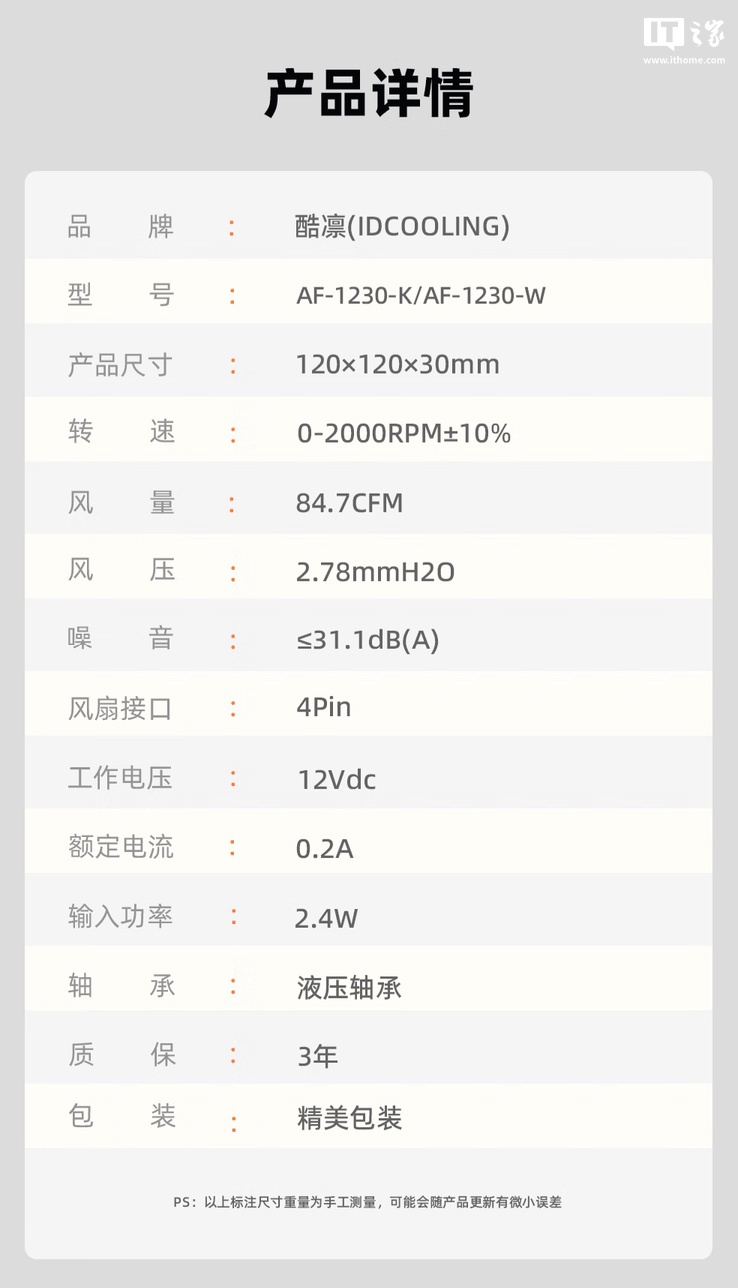Click the ITHome logo watermark
738x1288 pixels.
pyautogui.click(x=683, y=33)
